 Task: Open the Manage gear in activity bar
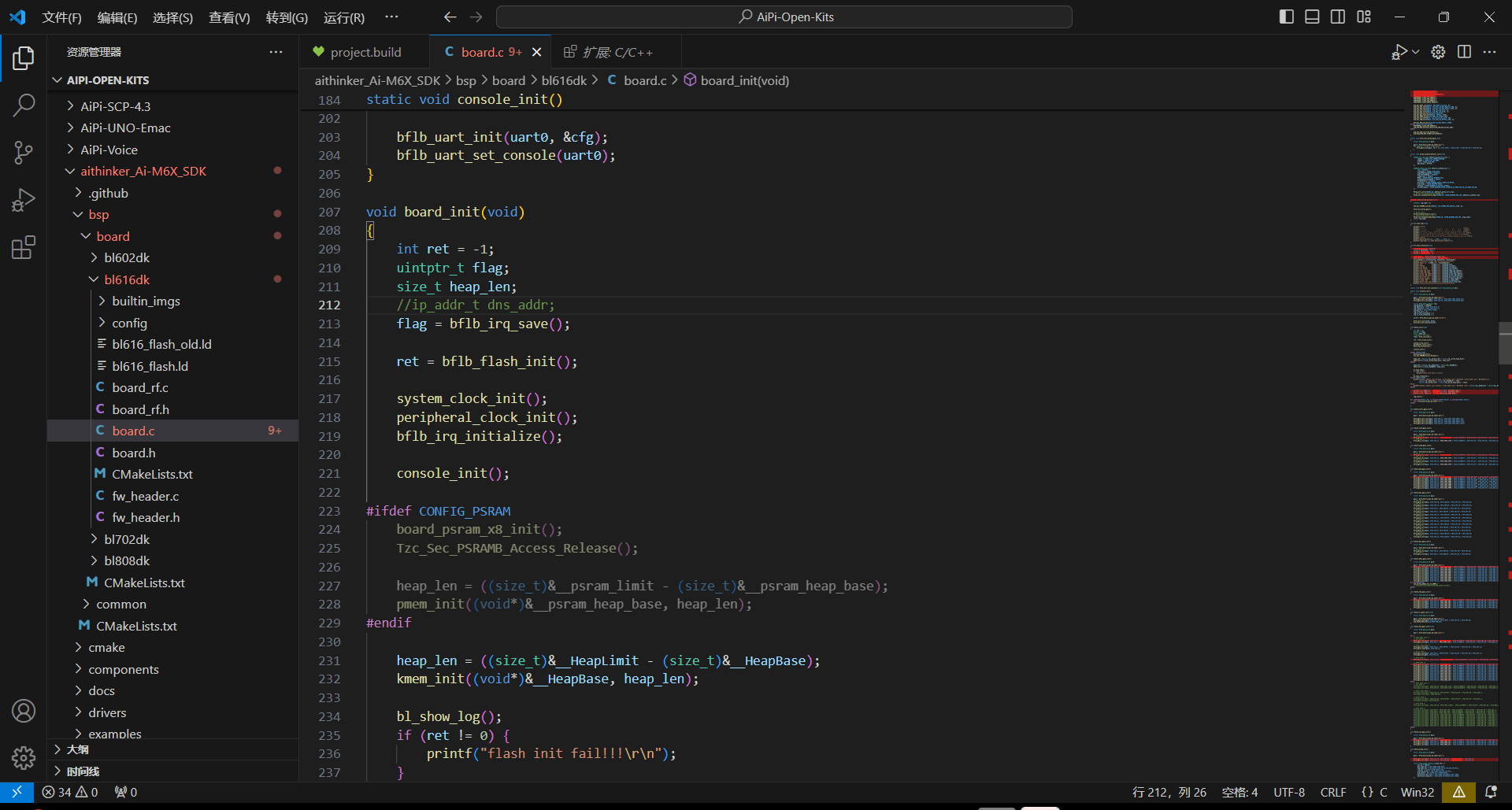click(x=24, y=757)
